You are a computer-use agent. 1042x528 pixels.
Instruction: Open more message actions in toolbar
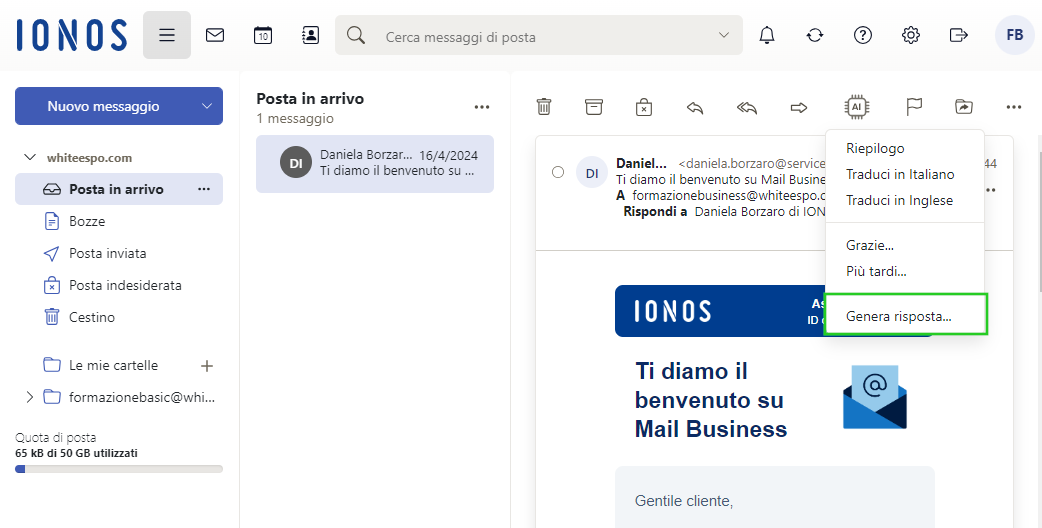(x=1013, y=107)
